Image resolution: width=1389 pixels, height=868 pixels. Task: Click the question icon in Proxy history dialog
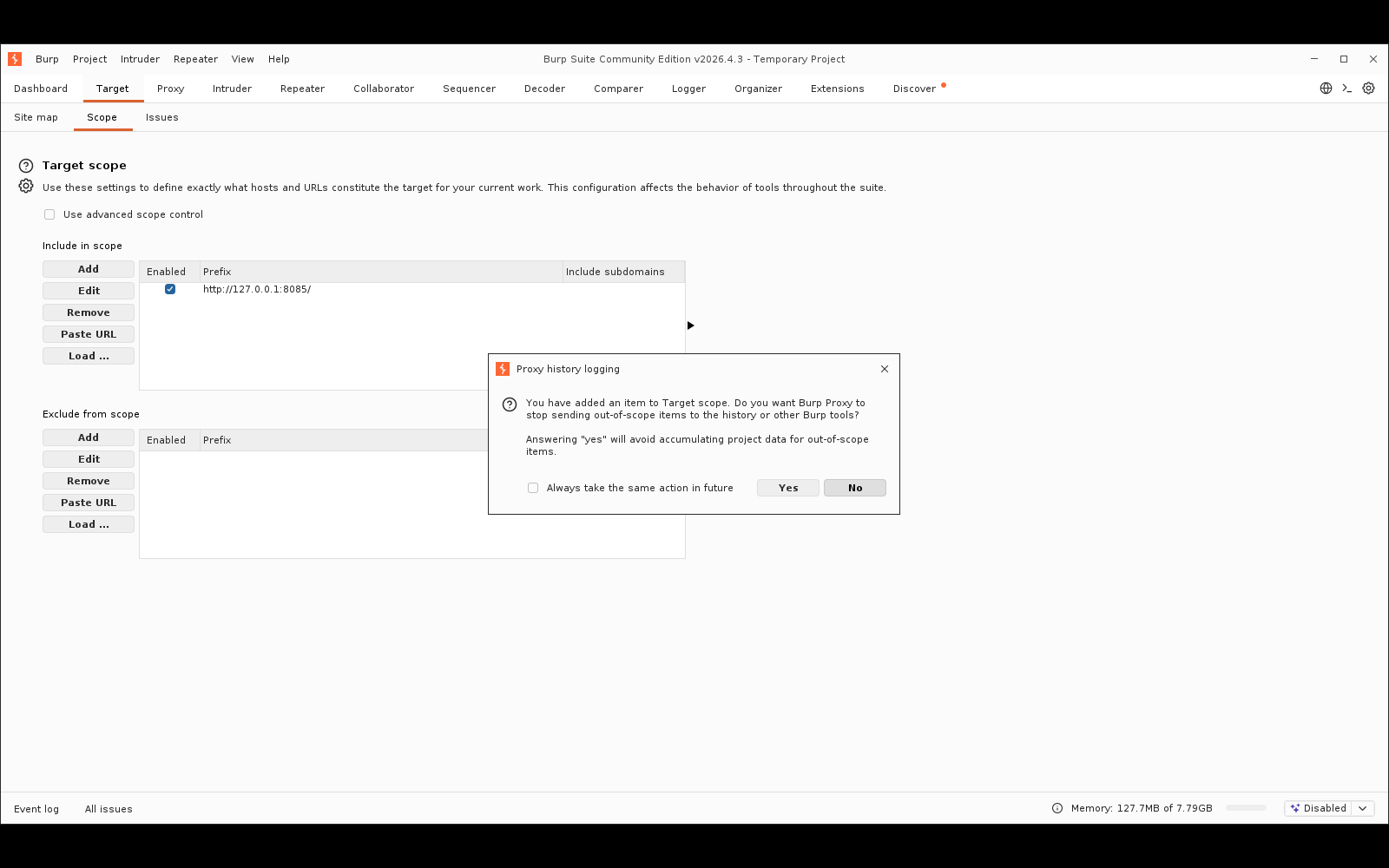coord(510,404)
